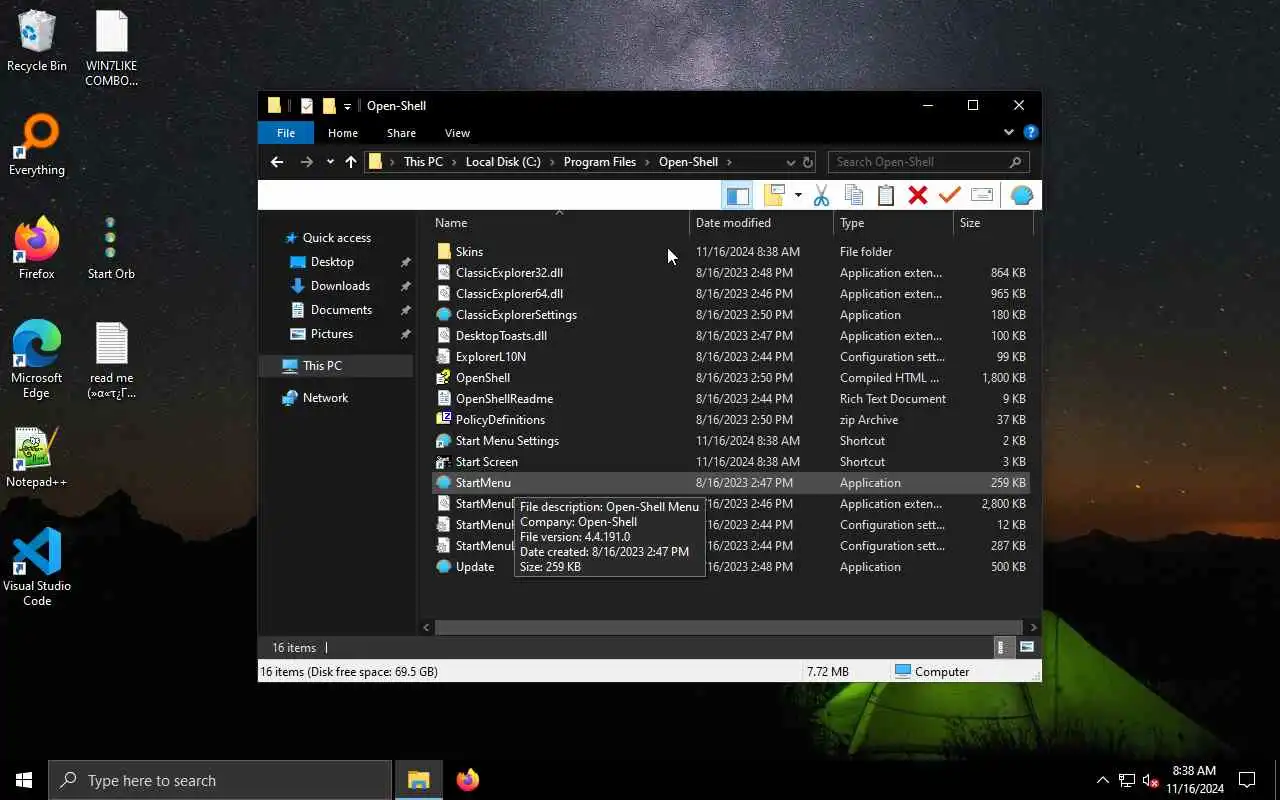Open Classic Explorer settings shell icon
Image resolution: width=1280 pixels, height=800 pixels.
pyautogui.click(x=1021, y=196)
